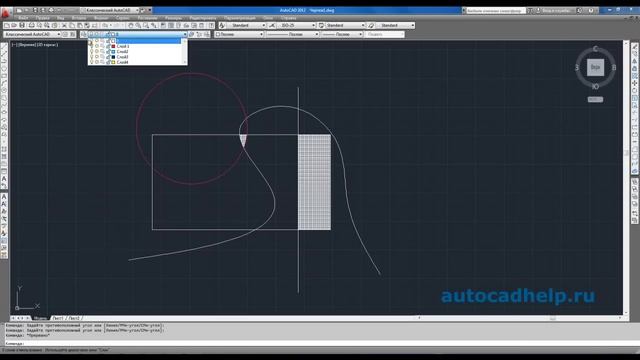
Task: Click the dimension style icon beside ISO-25
Action: tap(272, 25)
